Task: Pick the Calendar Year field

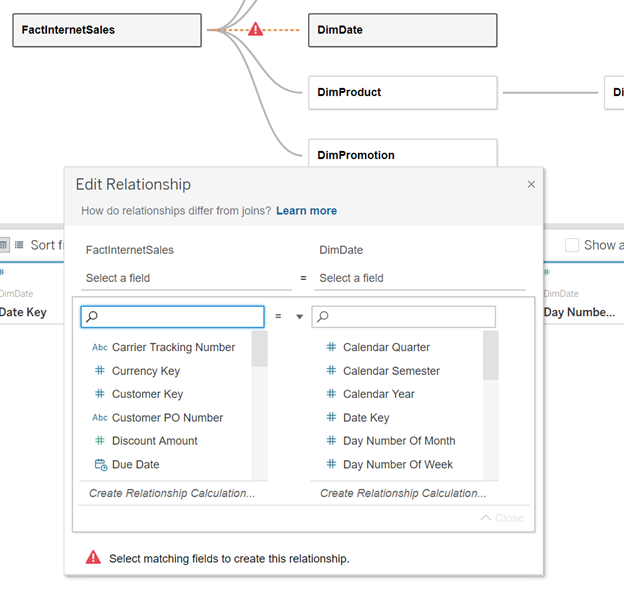Action: coord(378,394)
